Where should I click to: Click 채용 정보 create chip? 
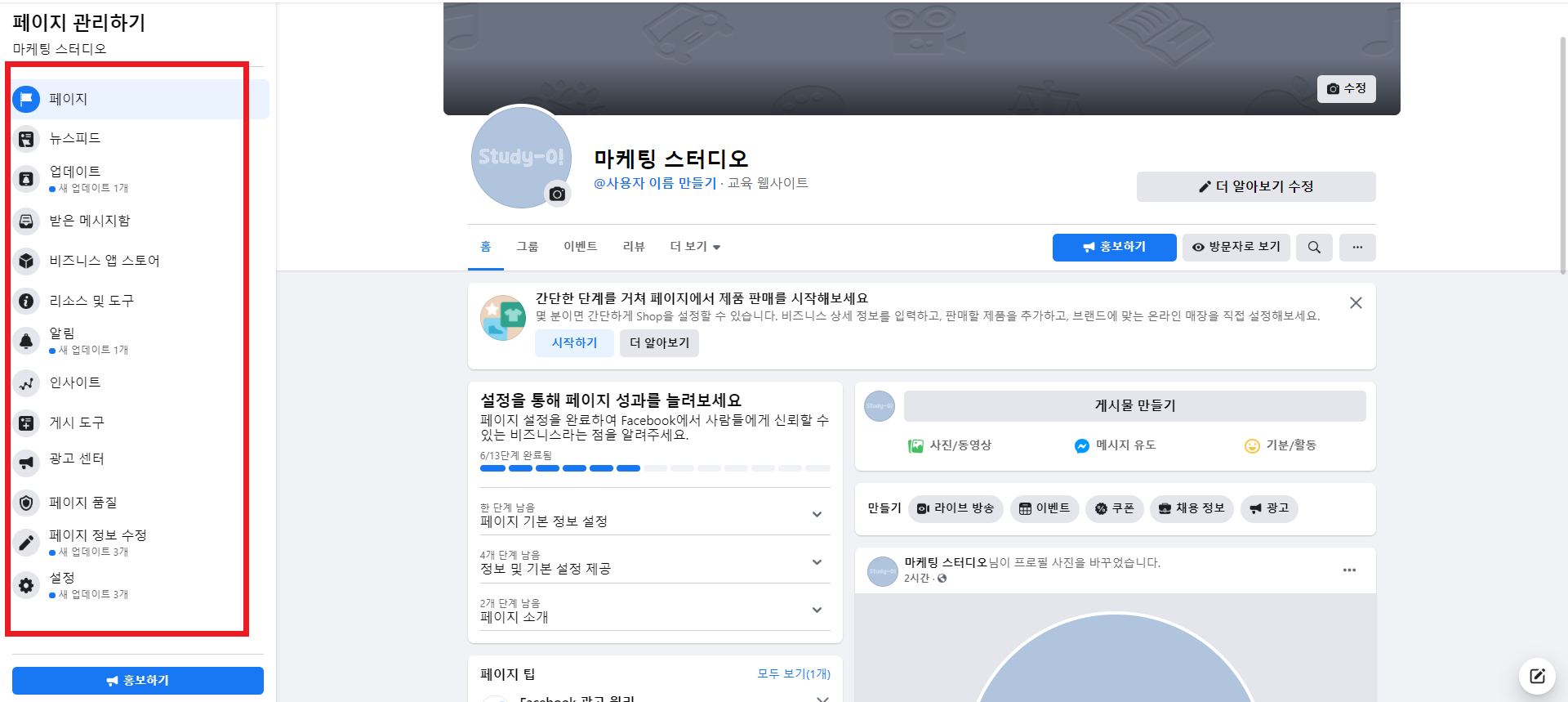pos(1192,508)
